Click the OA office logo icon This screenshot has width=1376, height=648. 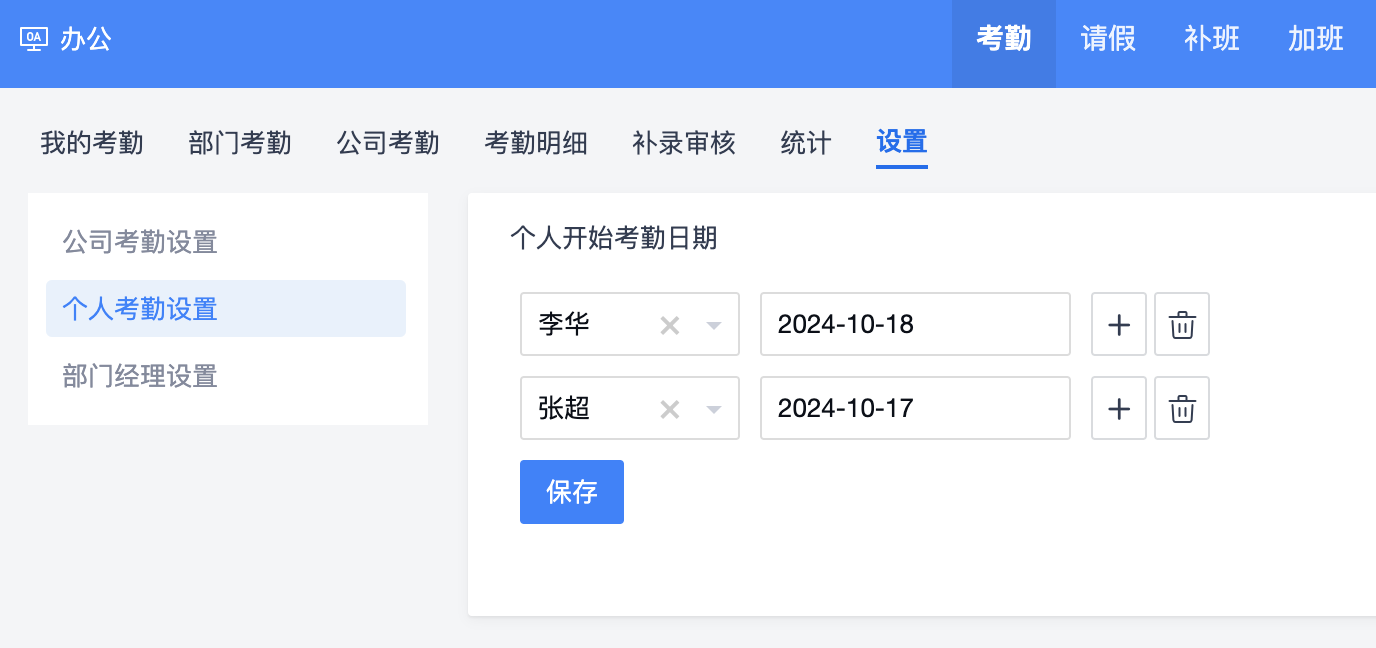34,40
